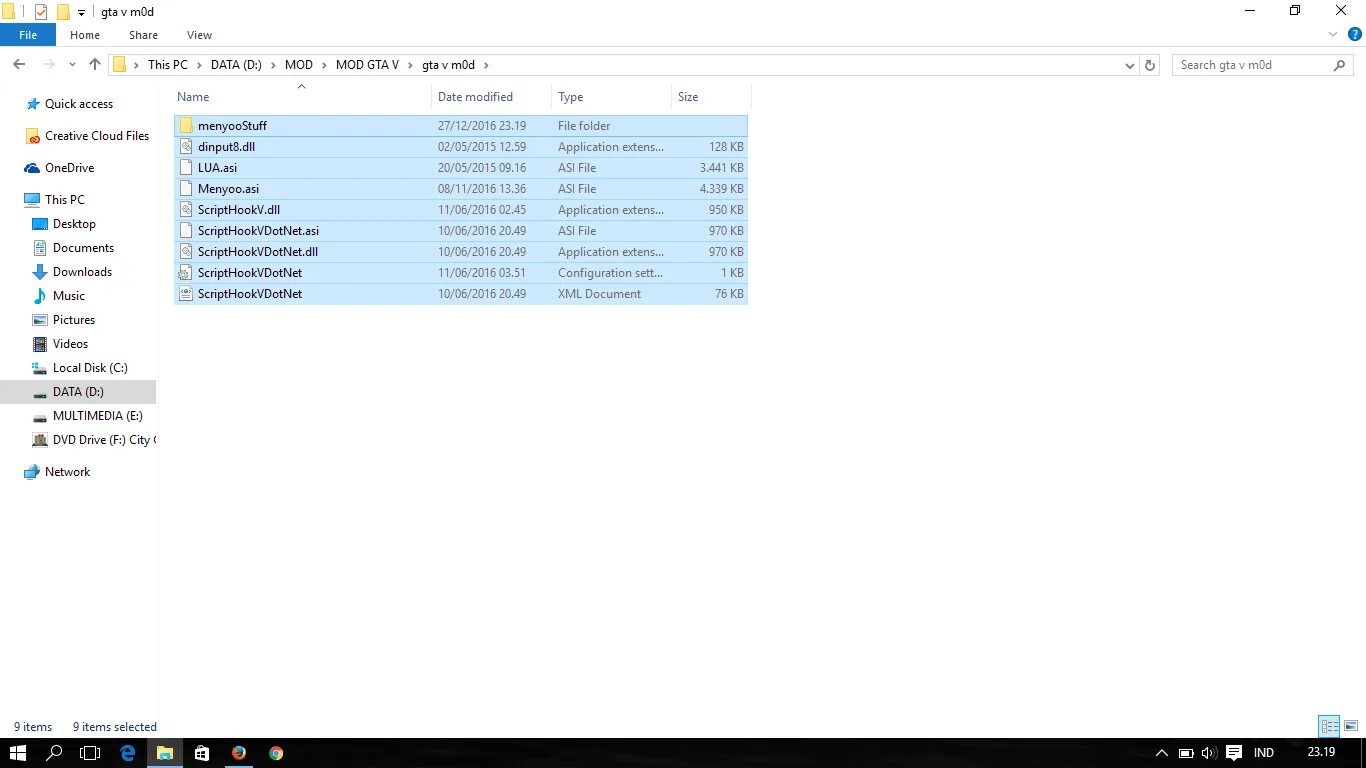
Task: Open the Windows Start menu
Action: 18,753
